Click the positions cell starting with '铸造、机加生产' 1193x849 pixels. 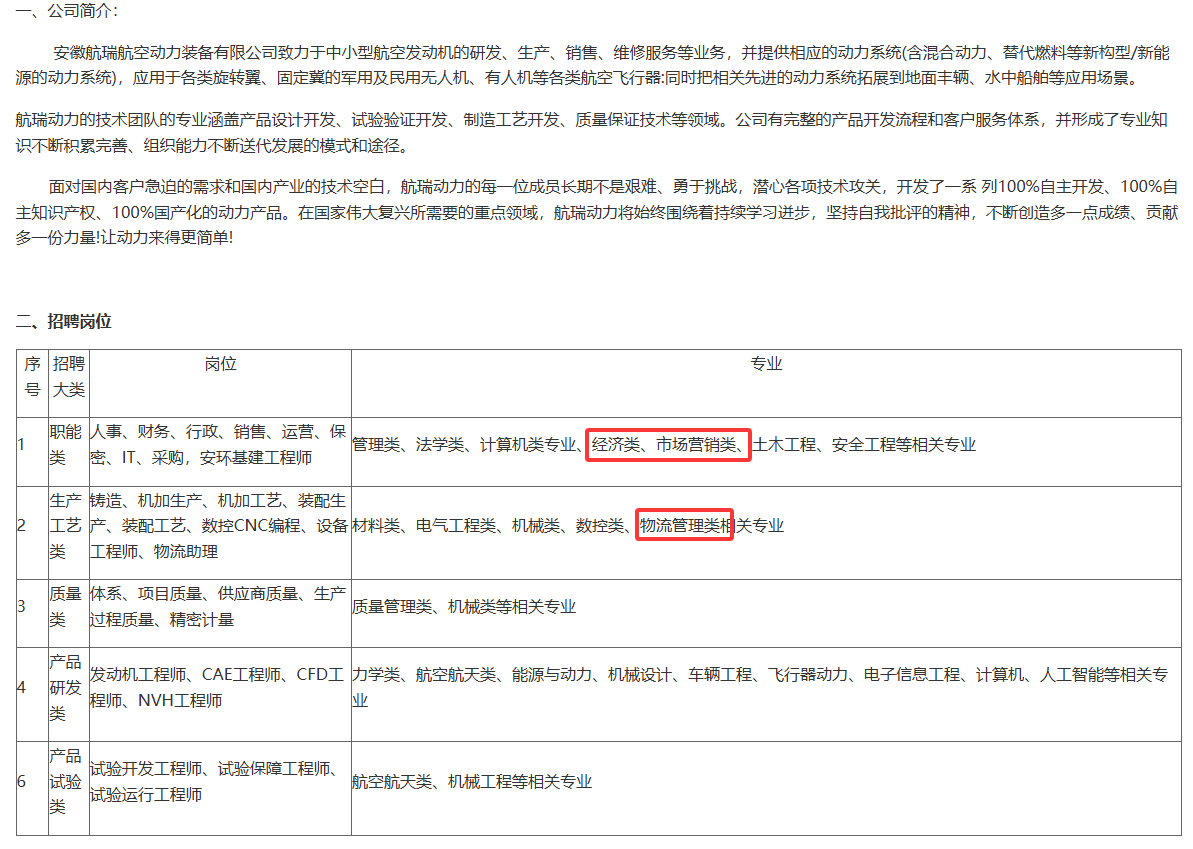click(218, 526)
